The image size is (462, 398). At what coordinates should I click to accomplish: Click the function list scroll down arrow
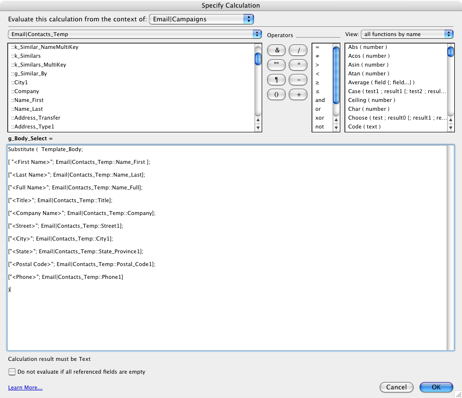[450, 127]
